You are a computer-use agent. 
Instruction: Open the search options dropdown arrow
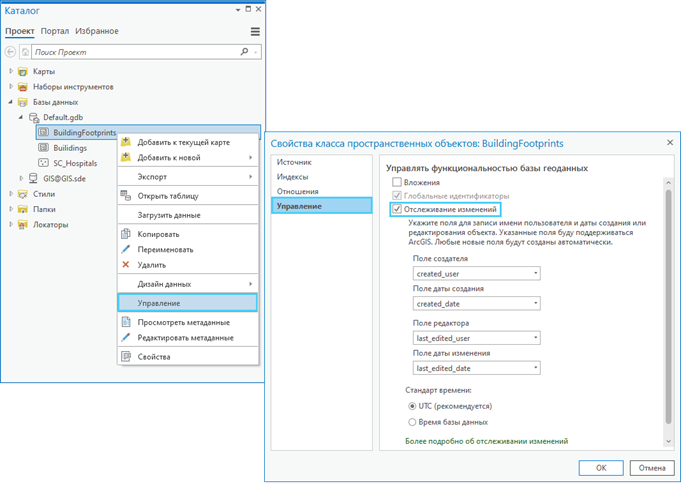coord(256,53)
